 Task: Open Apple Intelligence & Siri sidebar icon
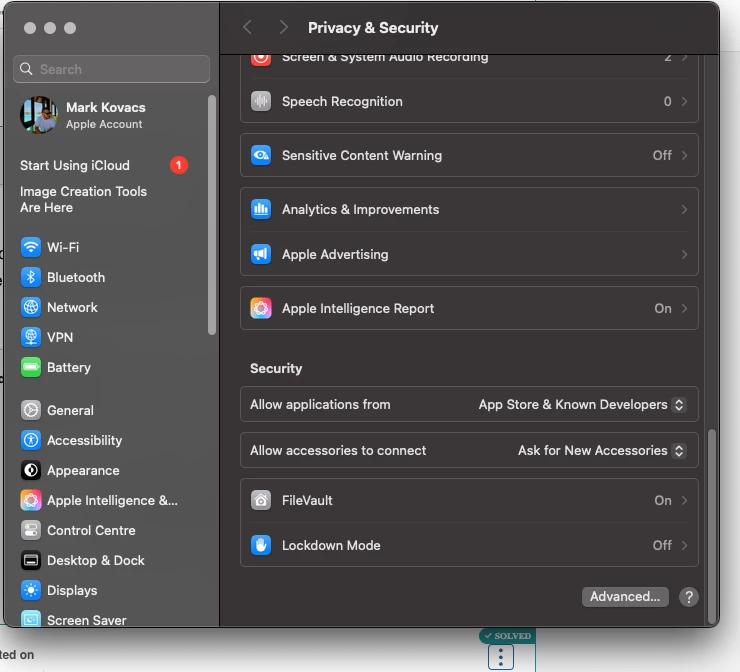point(31,500)
